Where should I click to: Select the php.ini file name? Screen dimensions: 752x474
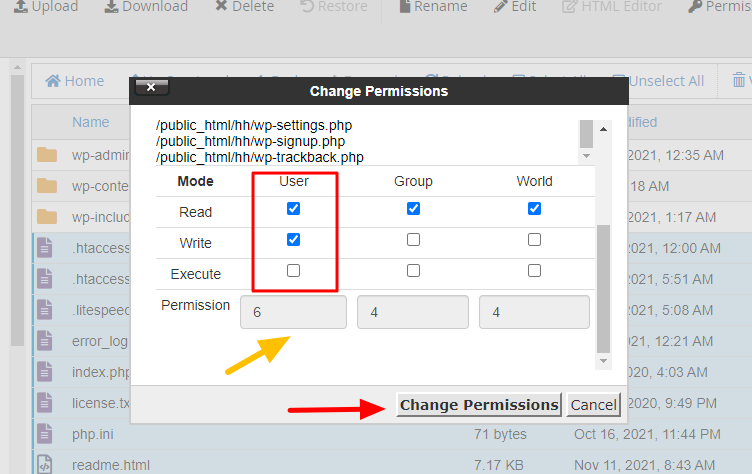tap(93, 434)
